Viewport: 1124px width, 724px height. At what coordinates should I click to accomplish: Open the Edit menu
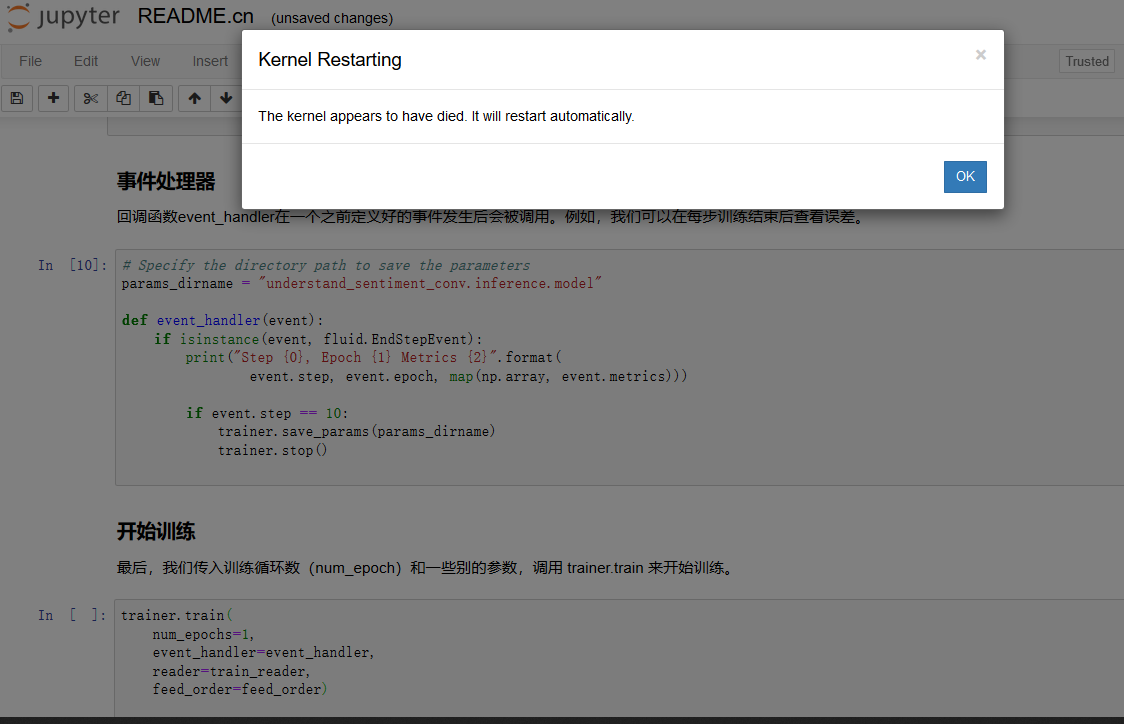(85, 61)
